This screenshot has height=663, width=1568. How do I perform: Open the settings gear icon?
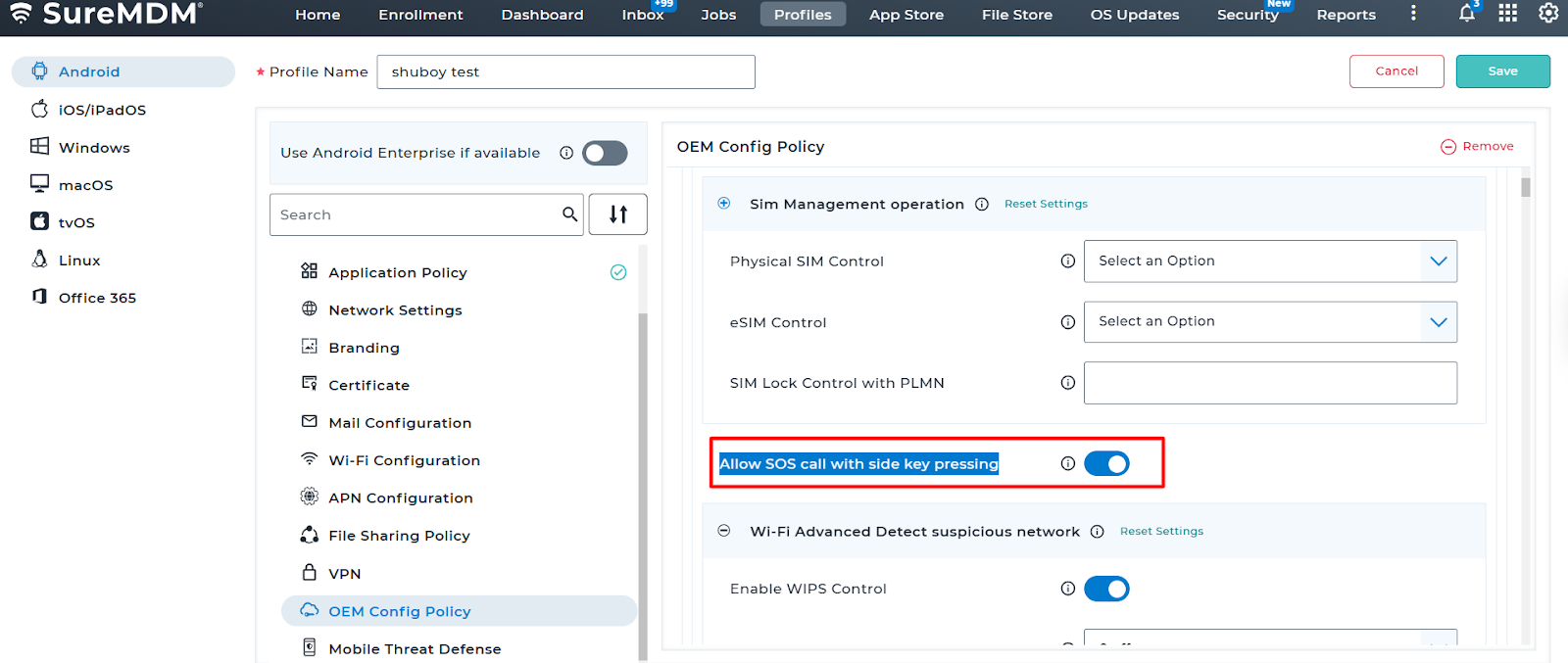click(x=1548, y=14)
